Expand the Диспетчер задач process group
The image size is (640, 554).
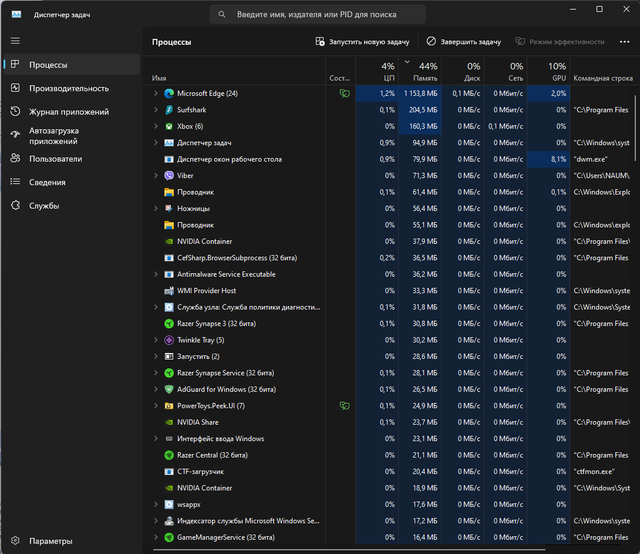coord(156,143)
